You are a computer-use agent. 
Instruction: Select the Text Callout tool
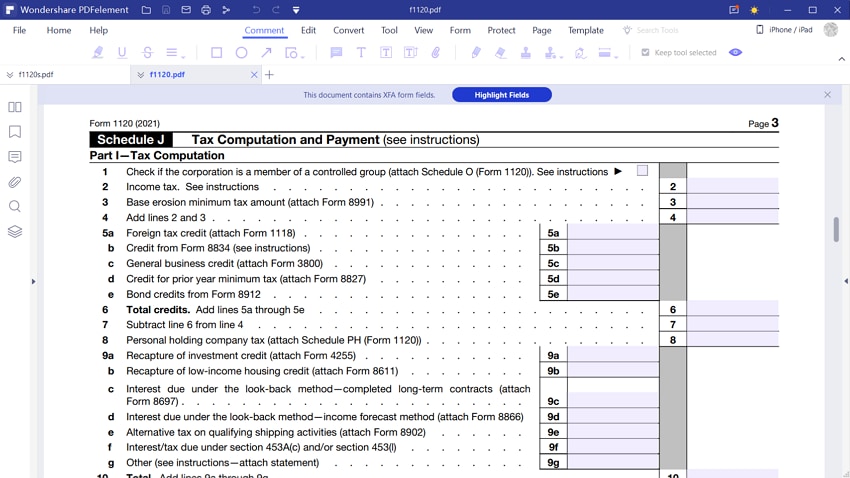(x=410, y=53)
